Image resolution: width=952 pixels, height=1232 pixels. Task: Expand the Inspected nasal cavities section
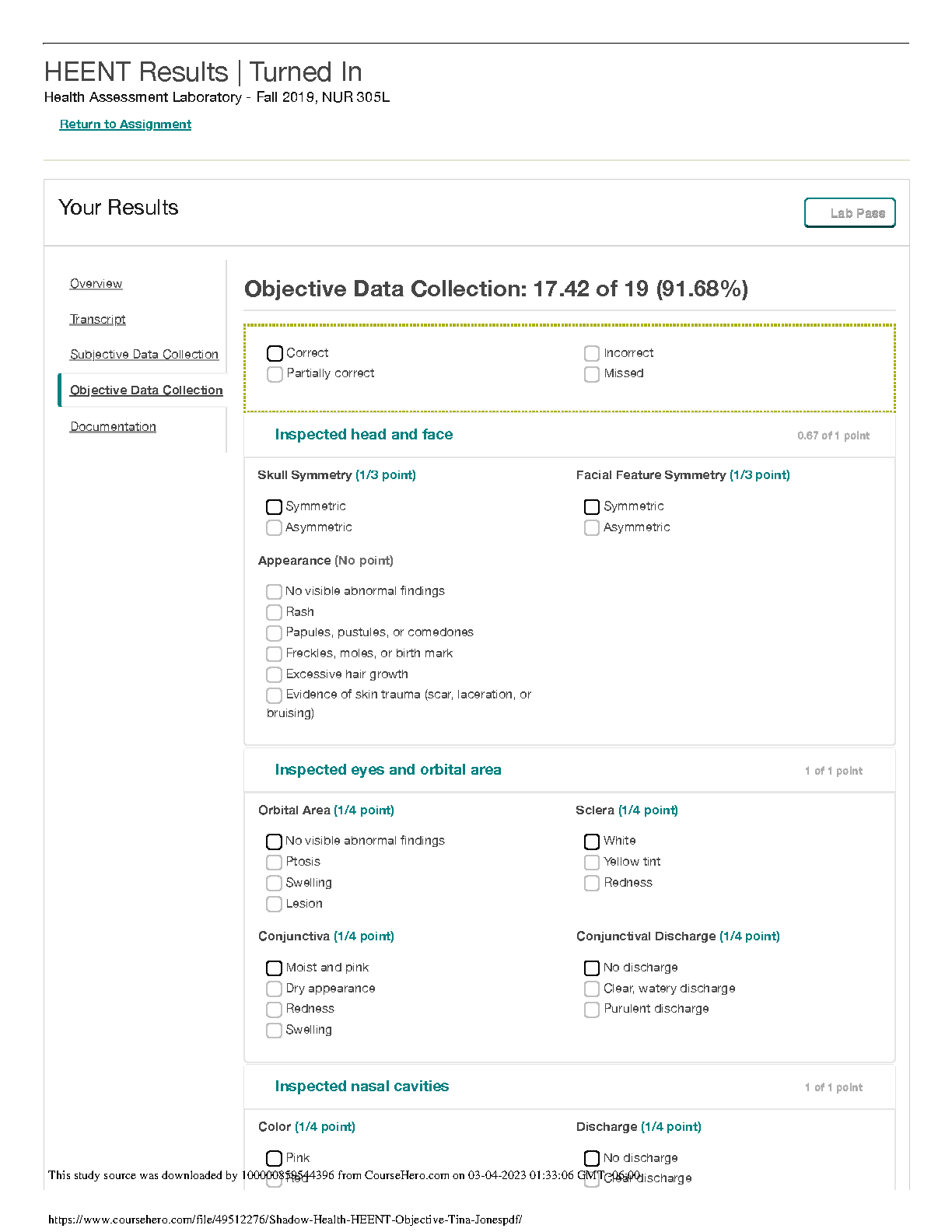point(362,1087)
